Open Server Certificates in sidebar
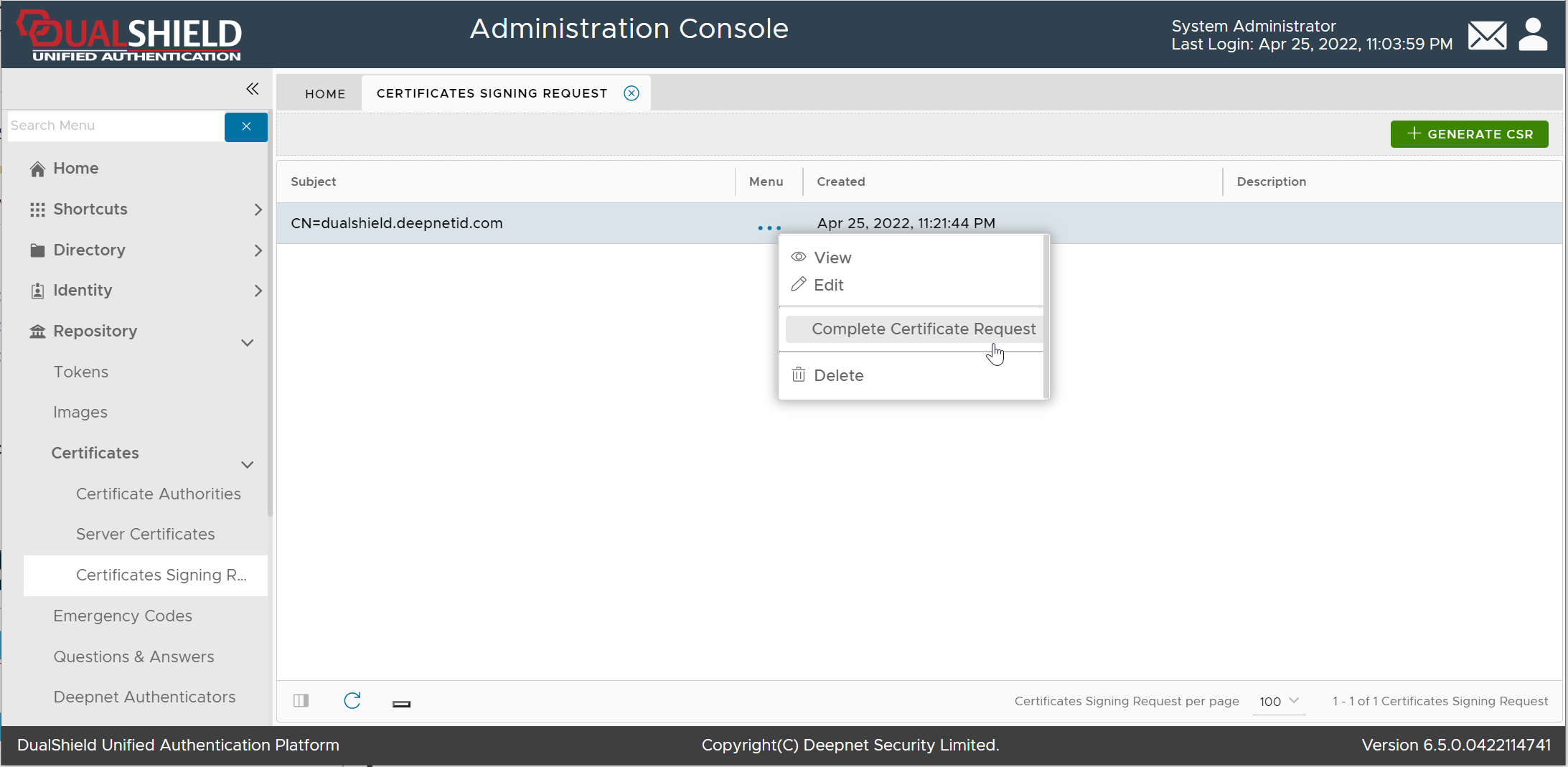This screenshot has width=1568, height=767. pos(146,535)
